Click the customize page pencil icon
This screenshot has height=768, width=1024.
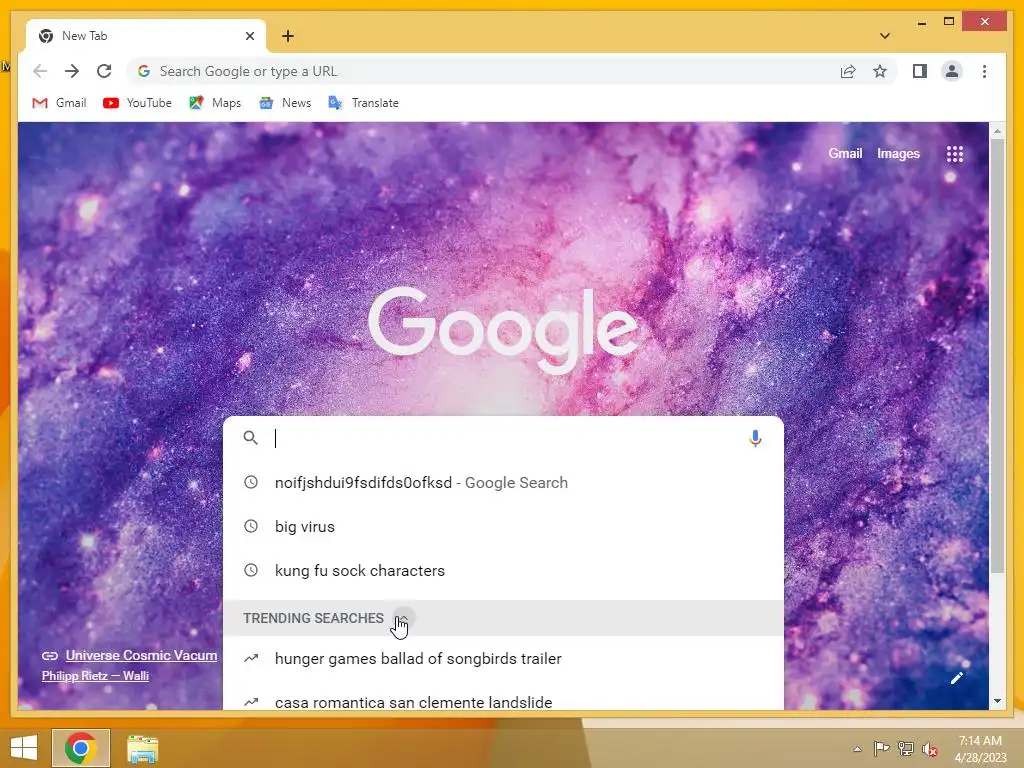pos(956,678)
